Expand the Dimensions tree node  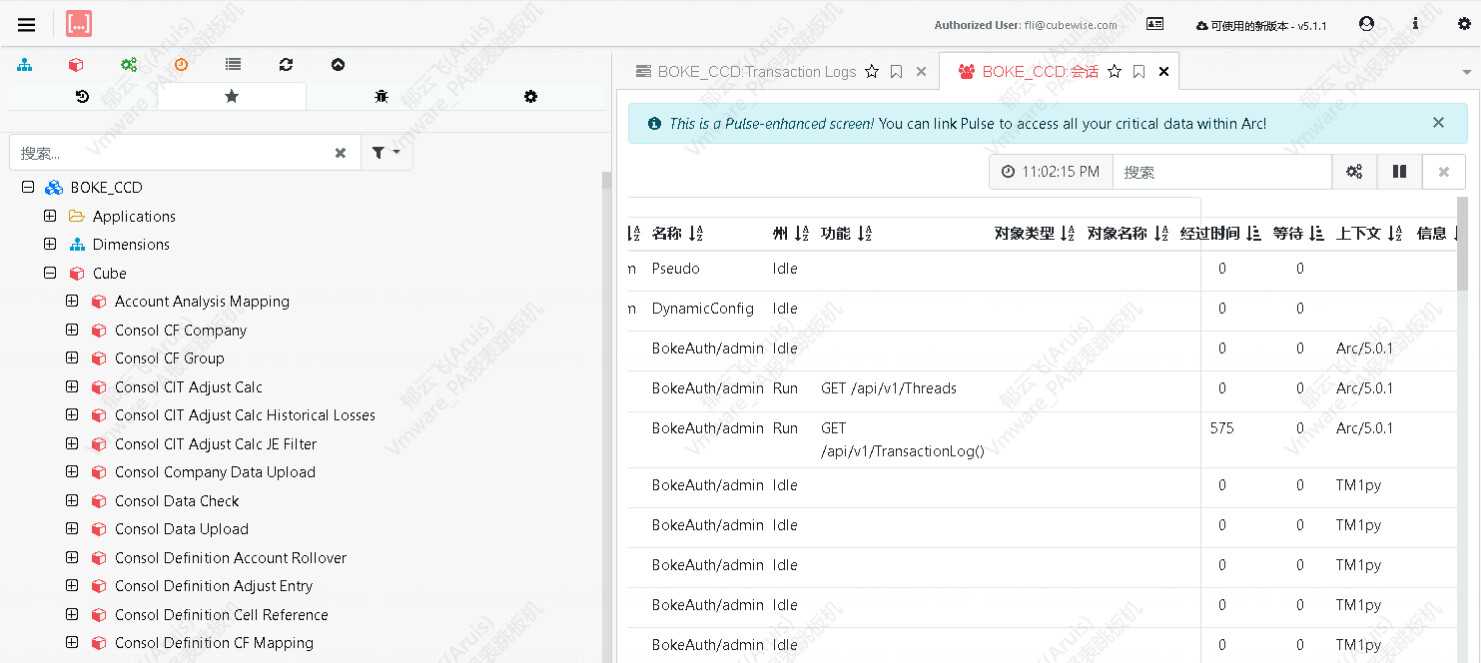click(x=50, y=244)
